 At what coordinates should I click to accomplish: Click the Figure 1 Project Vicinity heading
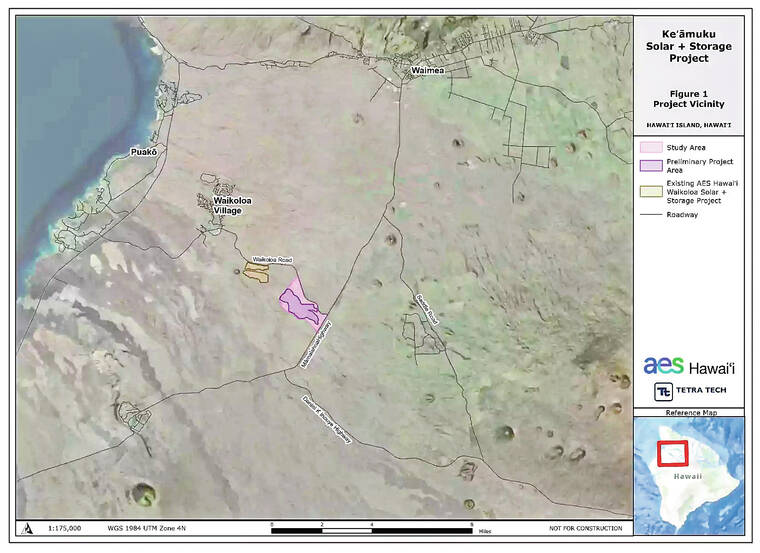pyautogui.click(x=688, y=97)
